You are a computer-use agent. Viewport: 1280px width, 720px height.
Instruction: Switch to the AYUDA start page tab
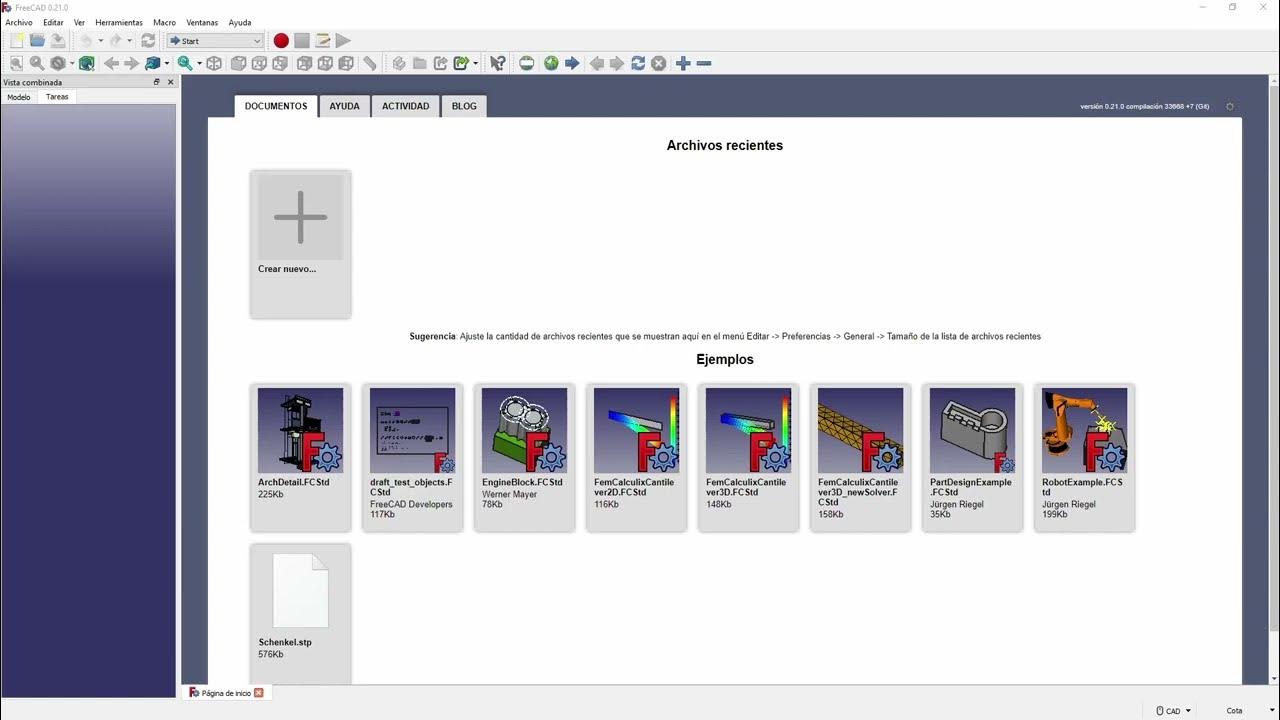coord(344,106)
